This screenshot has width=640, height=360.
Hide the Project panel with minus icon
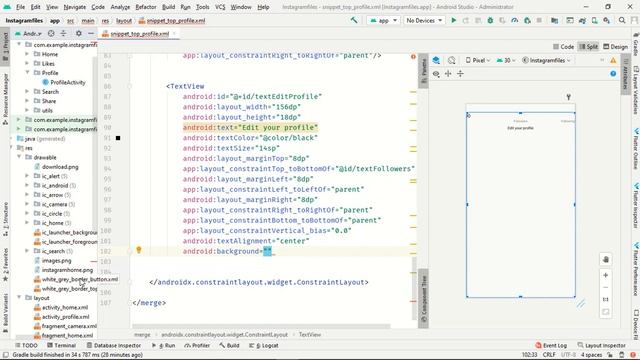91,33
